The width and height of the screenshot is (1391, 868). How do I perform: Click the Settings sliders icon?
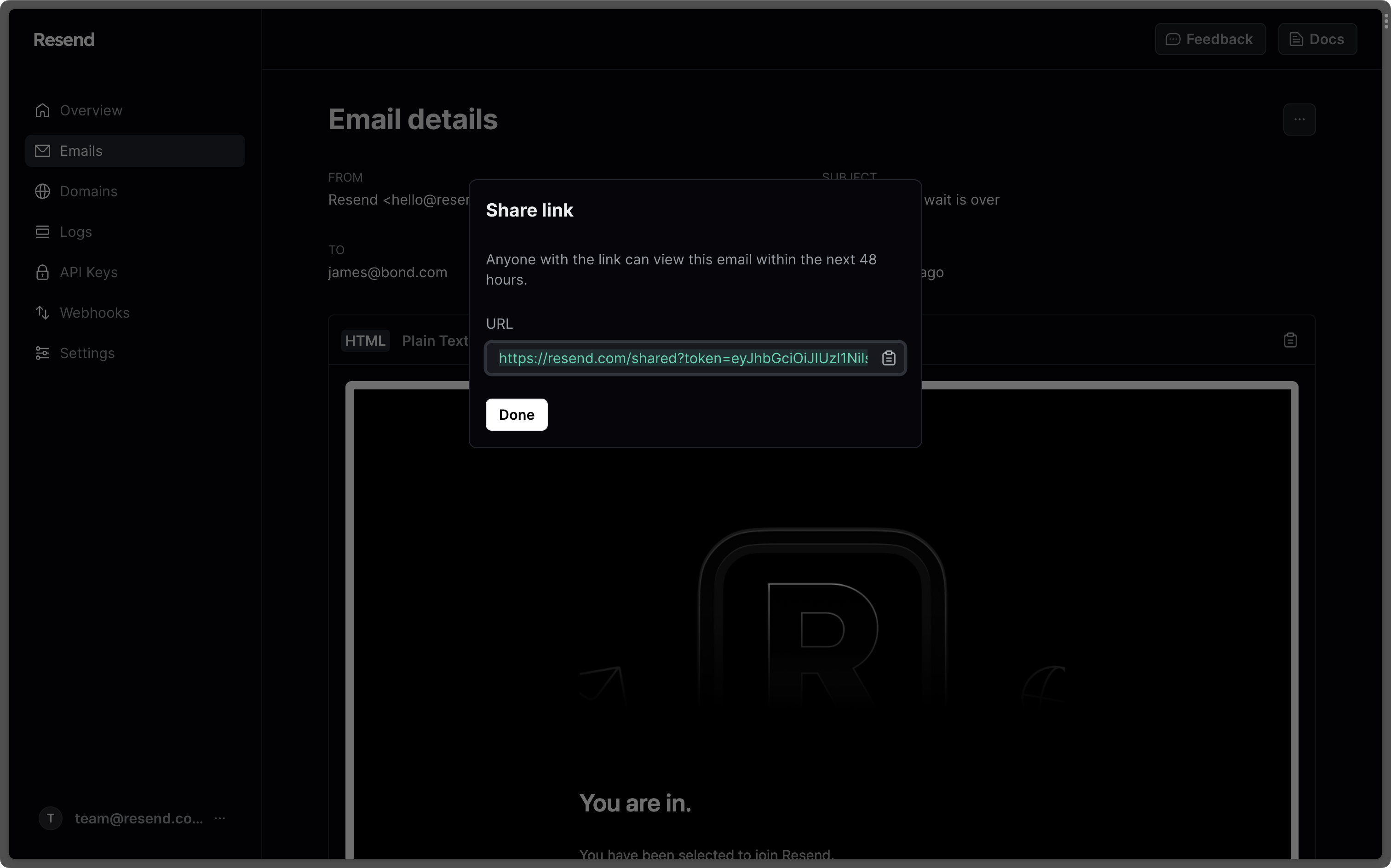pos(42,353)
